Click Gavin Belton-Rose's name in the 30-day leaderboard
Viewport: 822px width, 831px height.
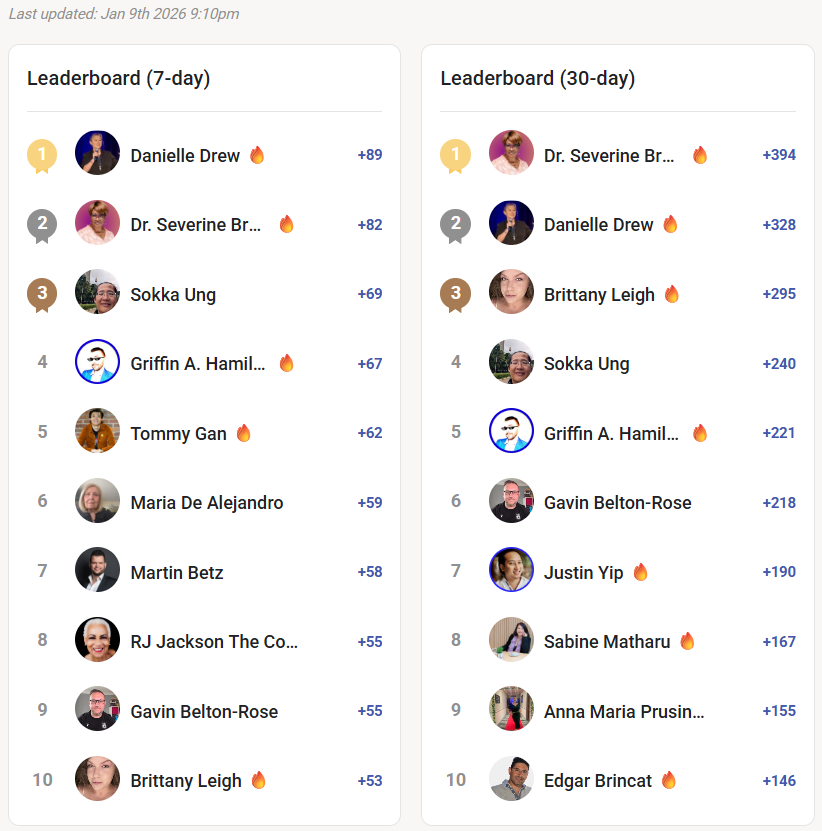[617, 503]
